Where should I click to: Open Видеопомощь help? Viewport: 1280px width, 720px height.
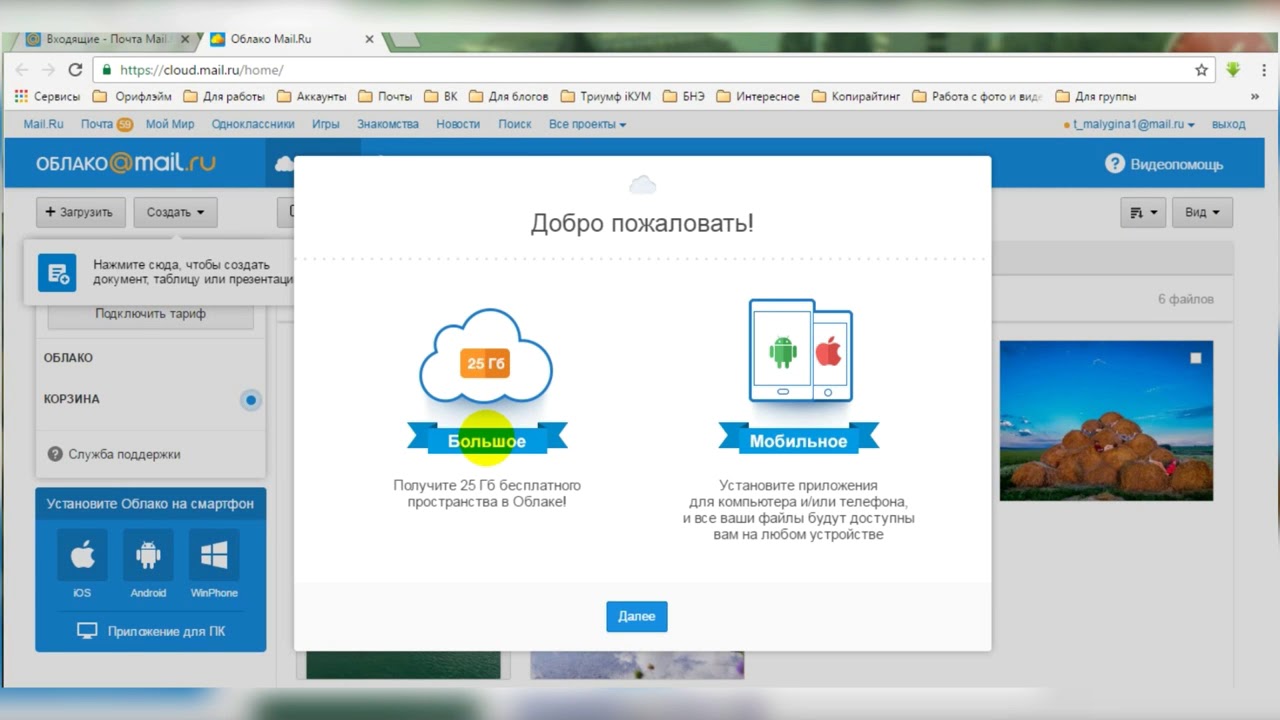click(x=1164, y=164)
